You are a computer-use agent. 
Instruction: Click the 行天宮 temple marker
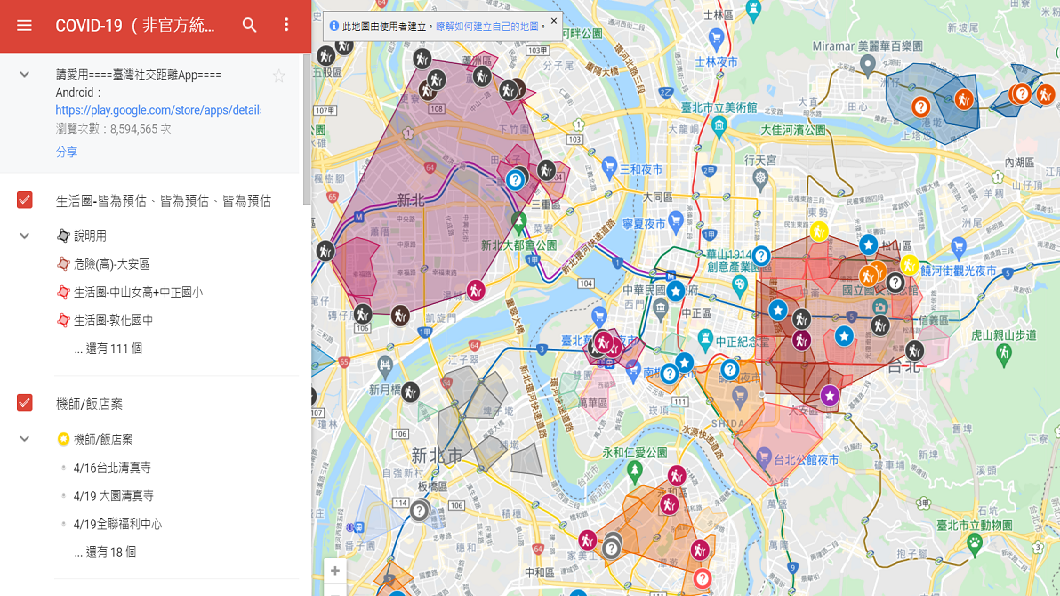pyautogui.click(x=761, y=178)
